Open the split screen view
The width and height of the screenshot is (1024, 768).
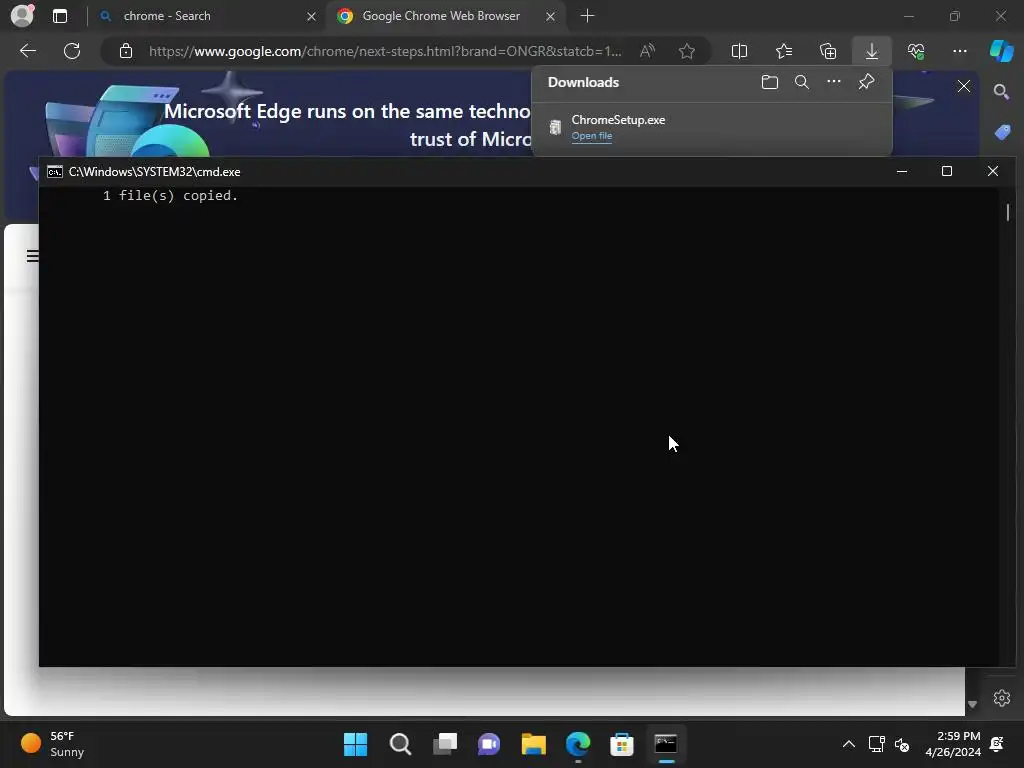[x=739, y=51]
